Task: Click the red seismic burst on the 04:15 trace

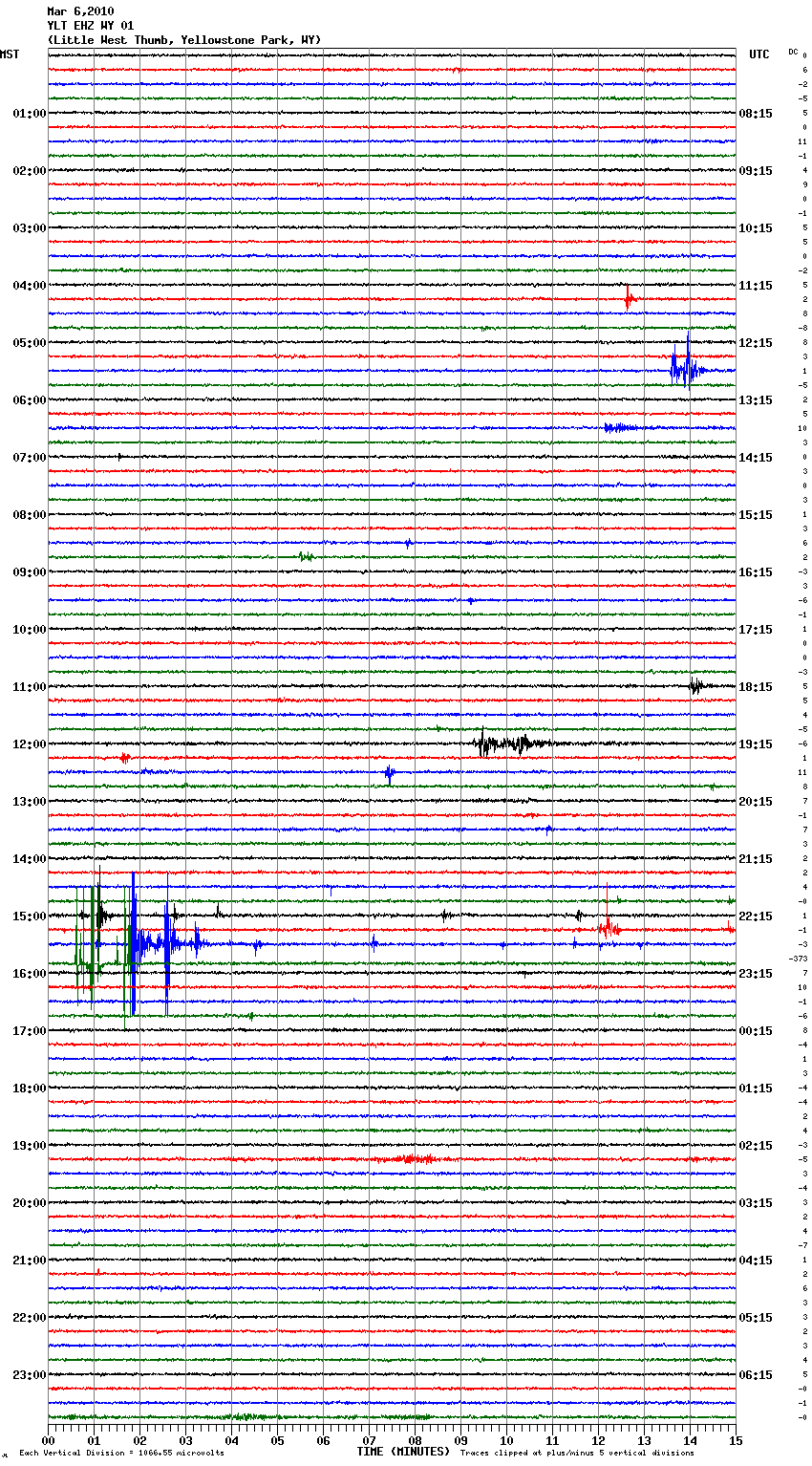Action: (x=630, y=299)
